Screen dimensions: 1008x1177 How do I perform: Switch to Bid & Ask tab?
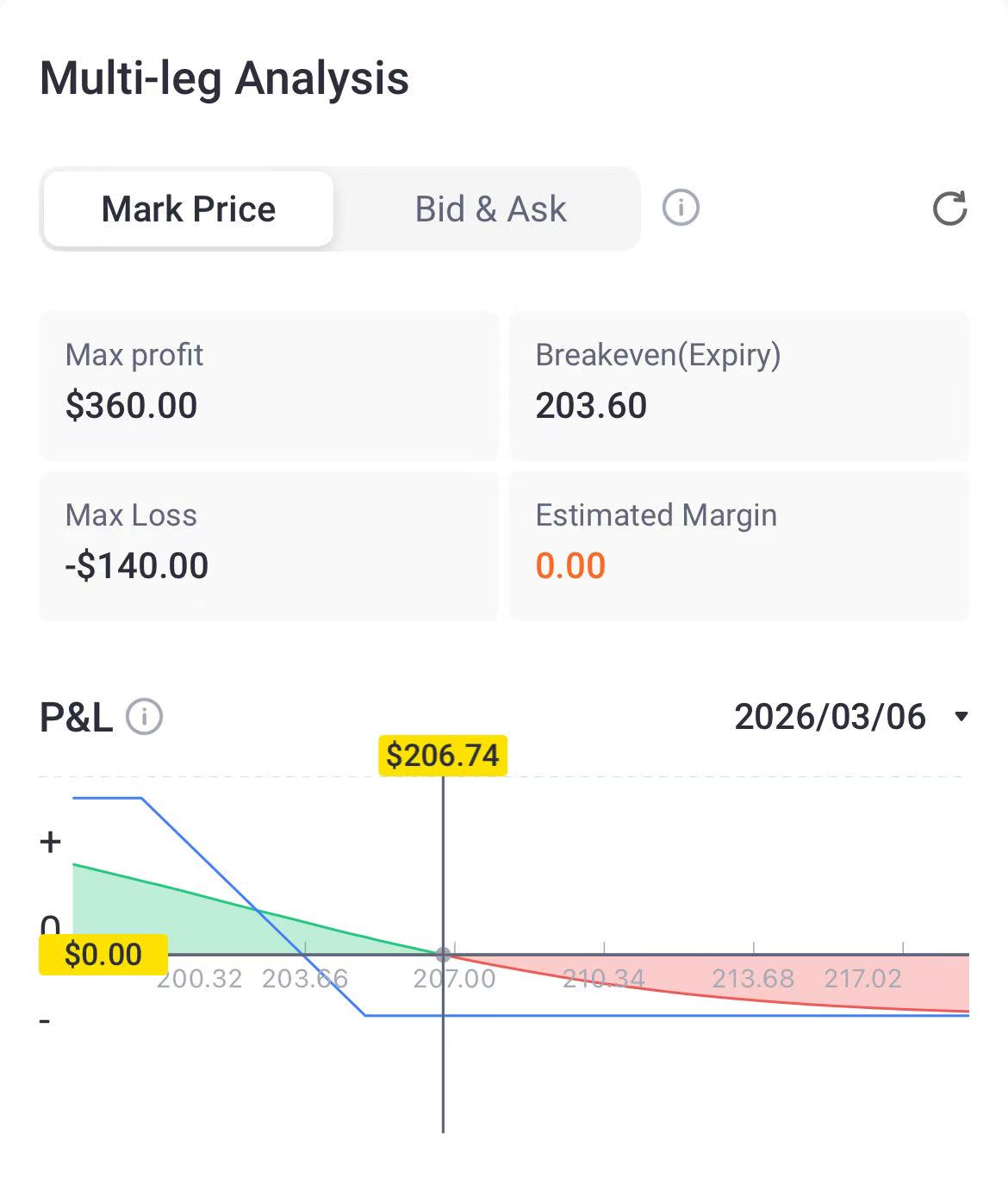pyautogui.click(x=490, y=209)
